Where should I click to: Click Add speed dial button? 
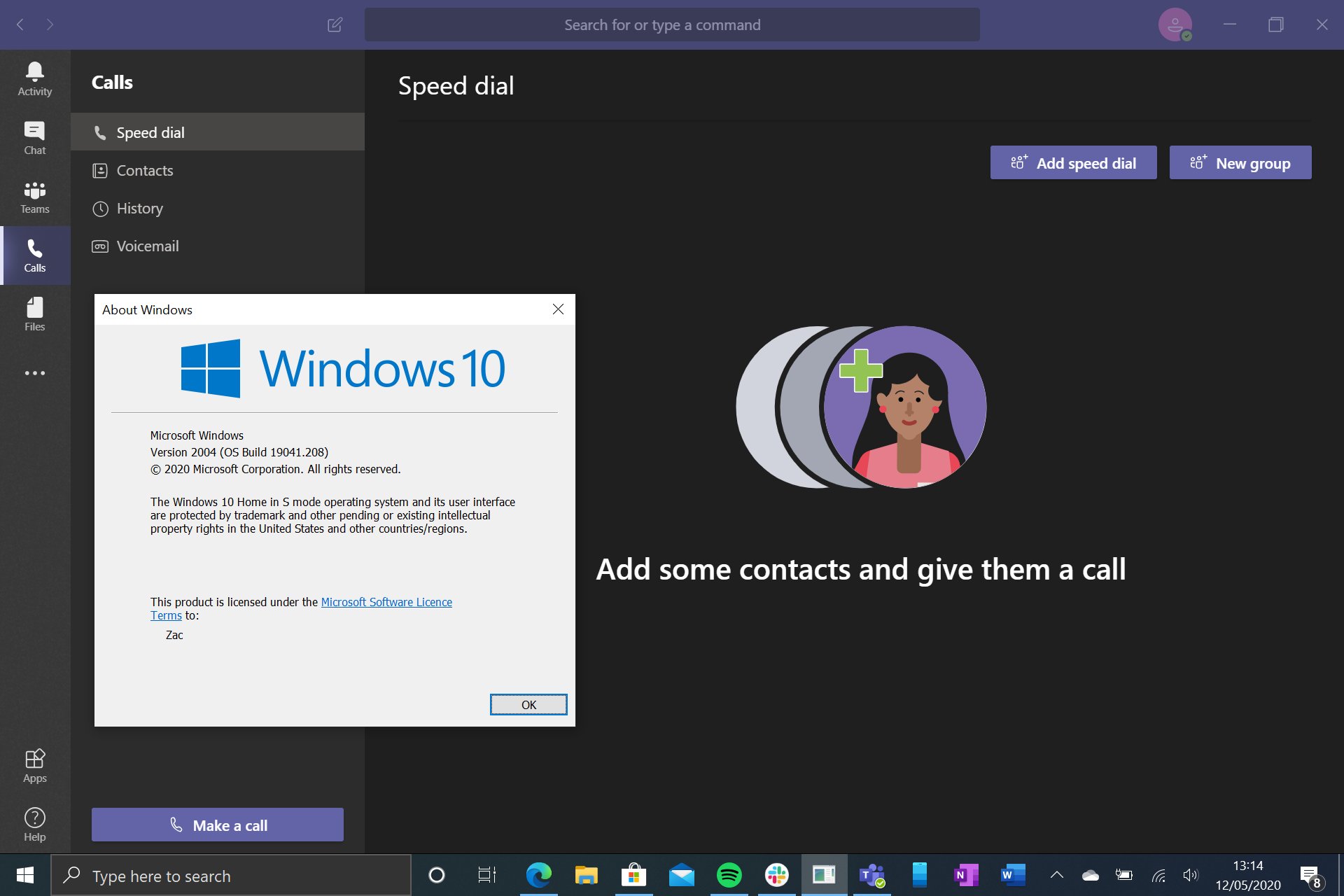tap(1073, 163)
